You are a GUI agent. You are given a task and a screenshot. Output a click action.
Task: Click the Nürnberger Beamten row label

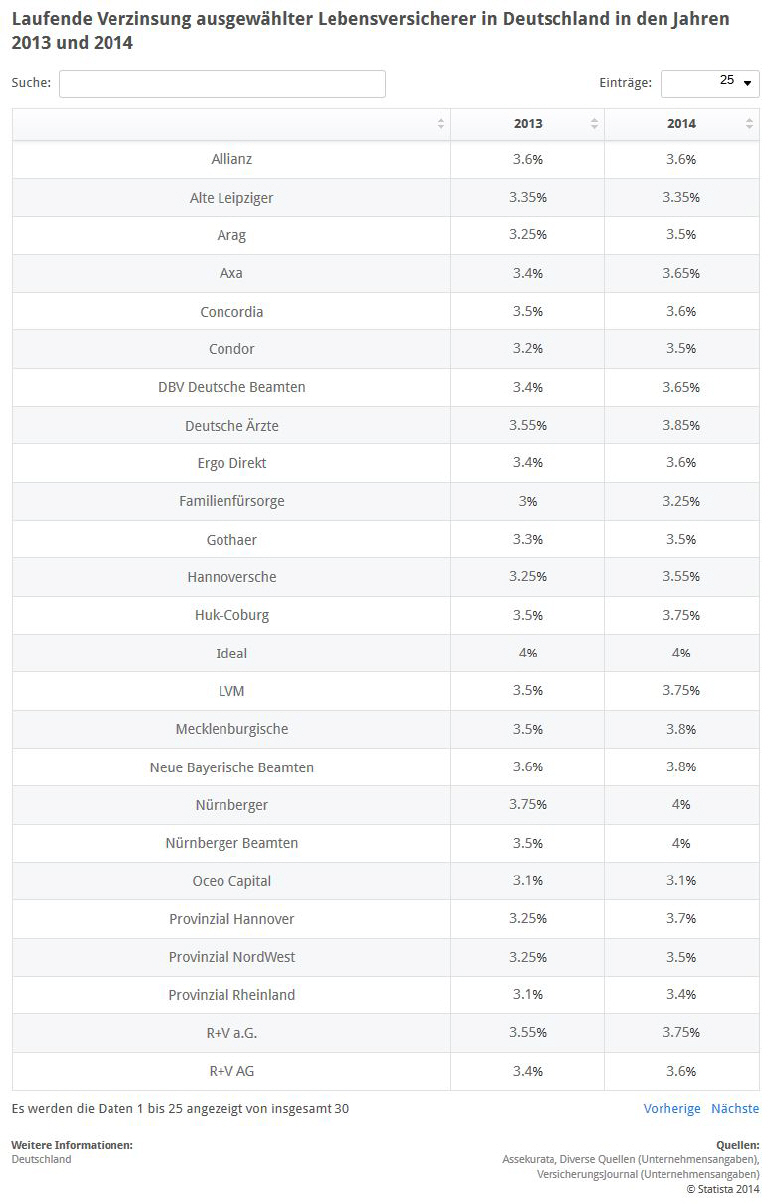point(231,843)
